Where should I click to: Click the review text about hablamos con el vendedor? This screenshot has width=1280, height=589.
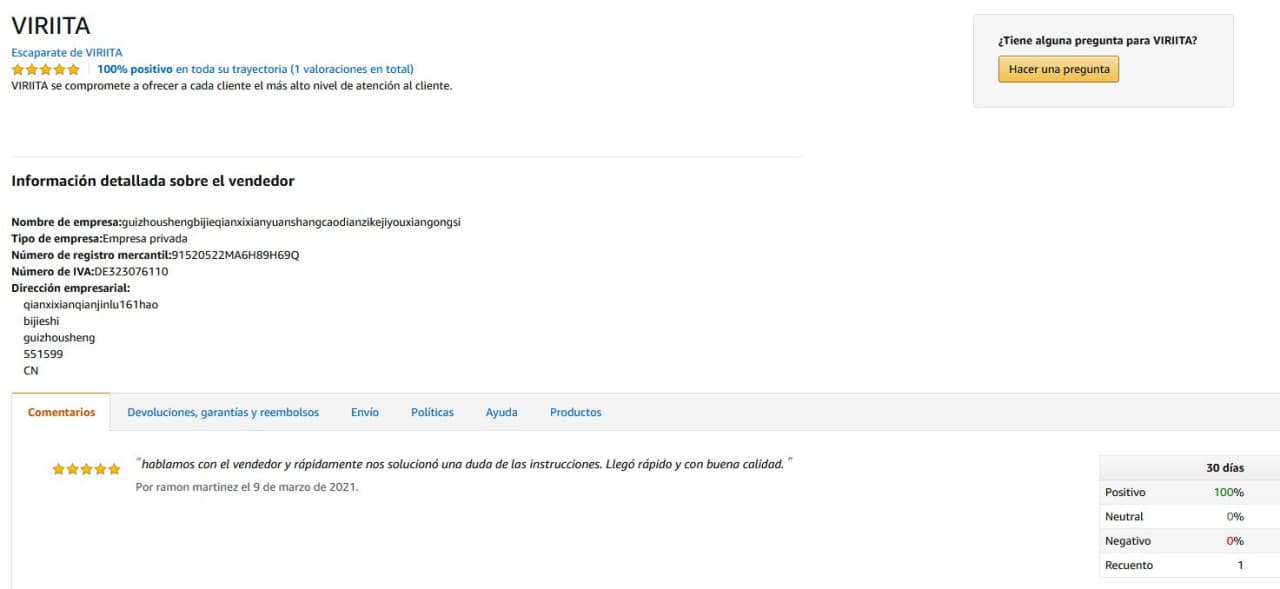pyautogui.click(x=464, y=464)
